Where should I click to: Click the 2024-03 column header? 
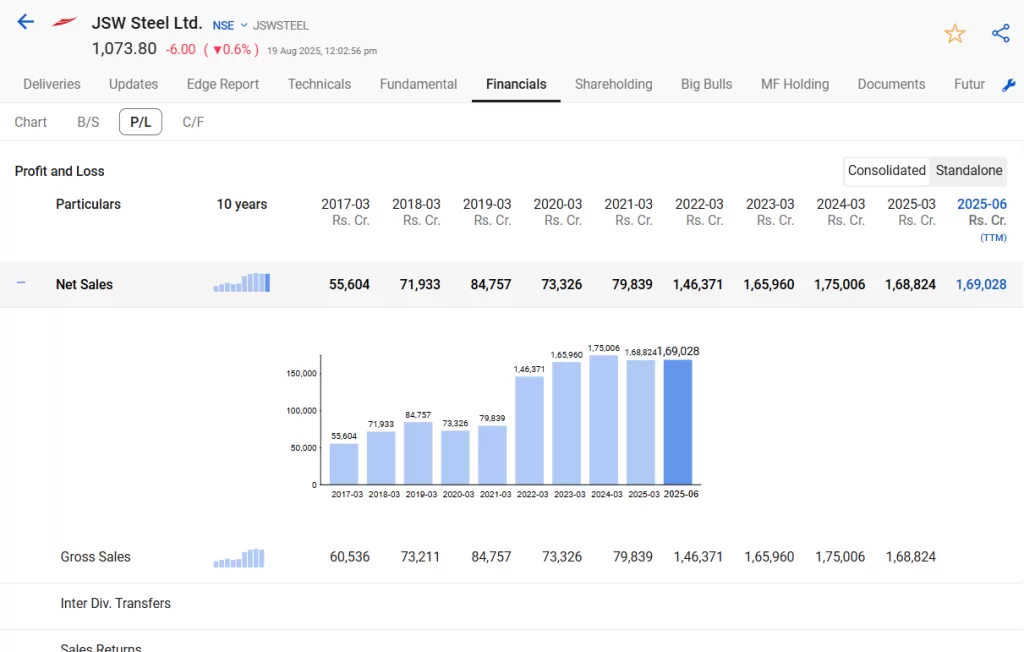point(840,212)
